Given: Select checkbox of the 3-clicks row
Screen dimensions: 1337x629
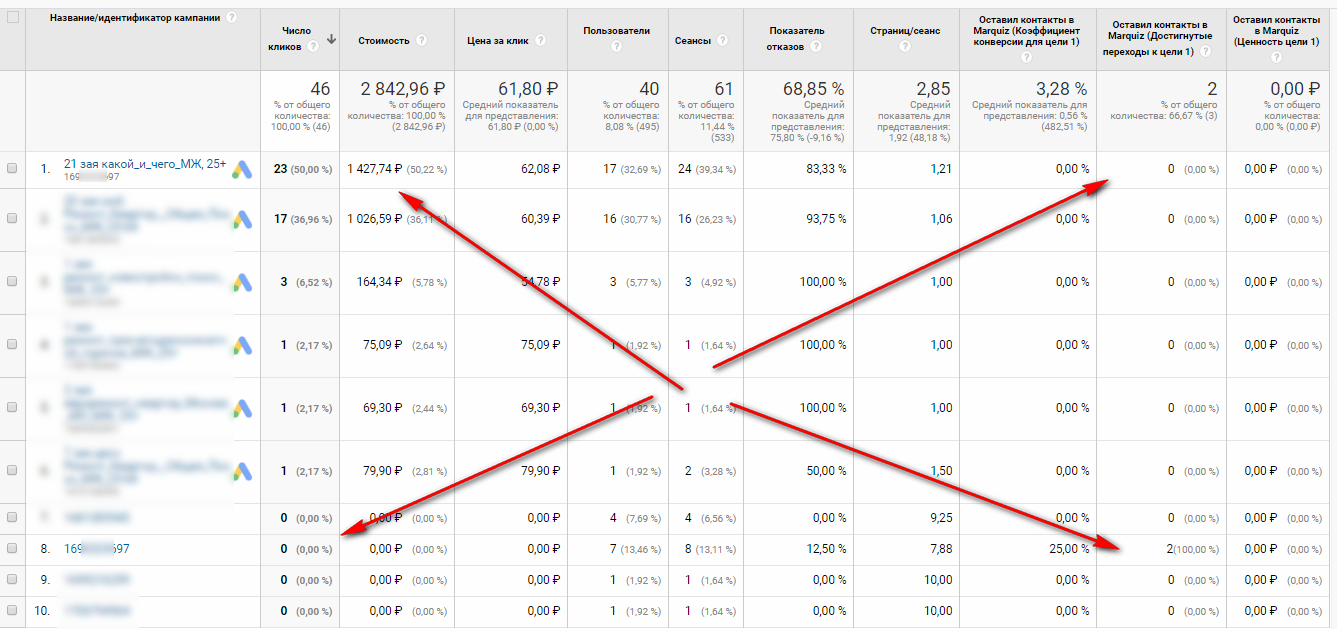Looking at the screenshot, I should [x=12, y=282].
